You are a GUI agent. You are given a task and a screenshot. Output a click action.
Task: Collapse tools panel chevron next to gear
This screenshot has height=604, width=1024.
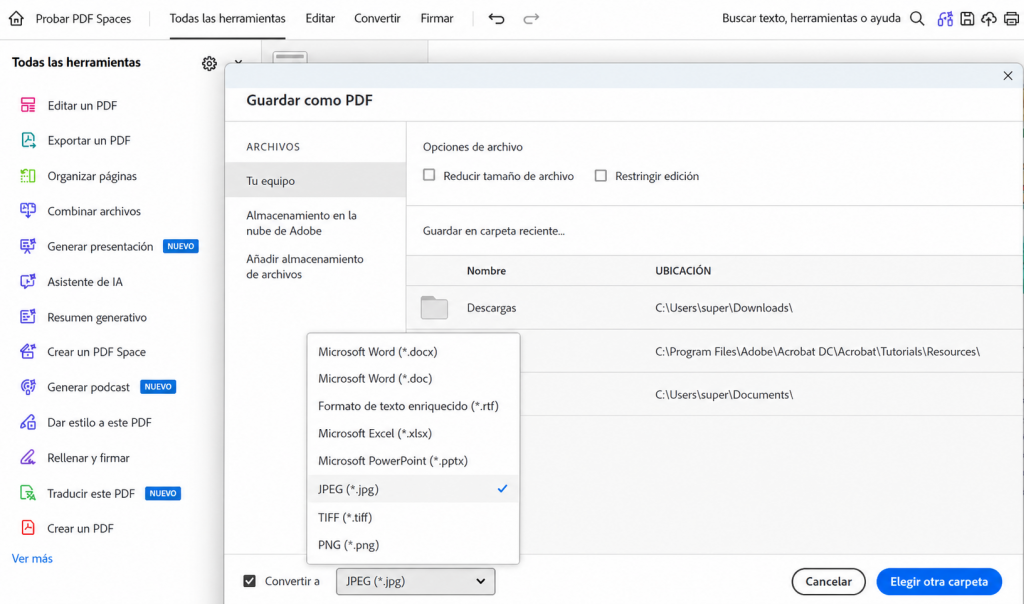click(238, 63)
